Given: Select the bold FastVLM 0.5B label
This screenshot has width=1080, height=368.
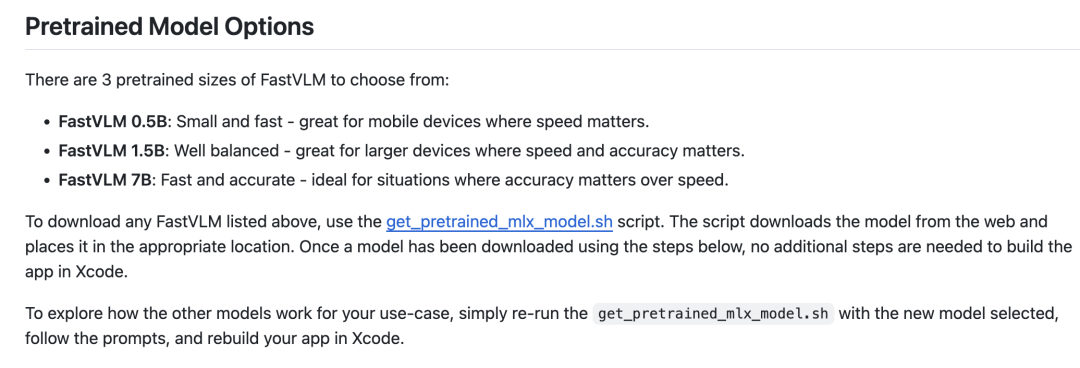Looking at the screenshot, I should click(x=113, y=121).
